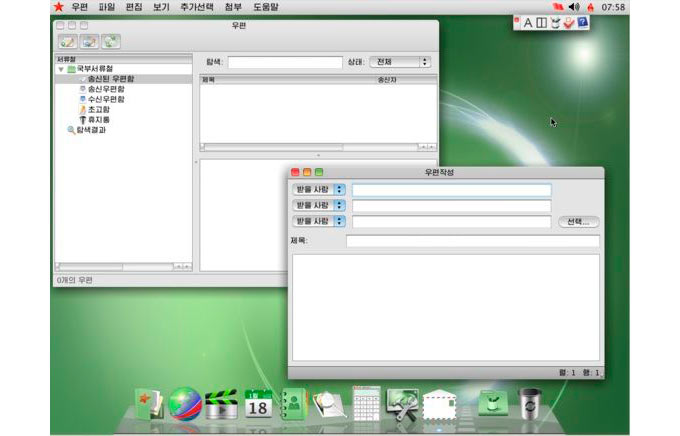The image size is (680, 436).
Task: Open the trash can in the dock
Action: click(528, 403)
